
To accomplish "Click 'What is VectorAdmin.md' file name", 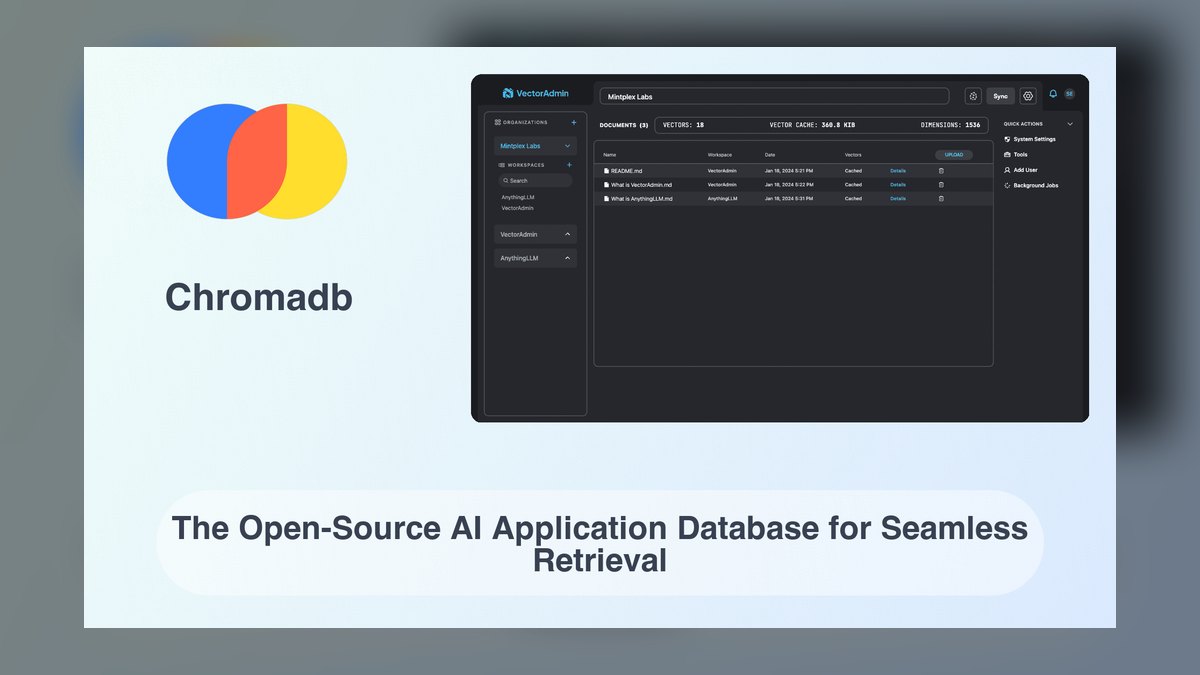I will click(x=642, y=185).
